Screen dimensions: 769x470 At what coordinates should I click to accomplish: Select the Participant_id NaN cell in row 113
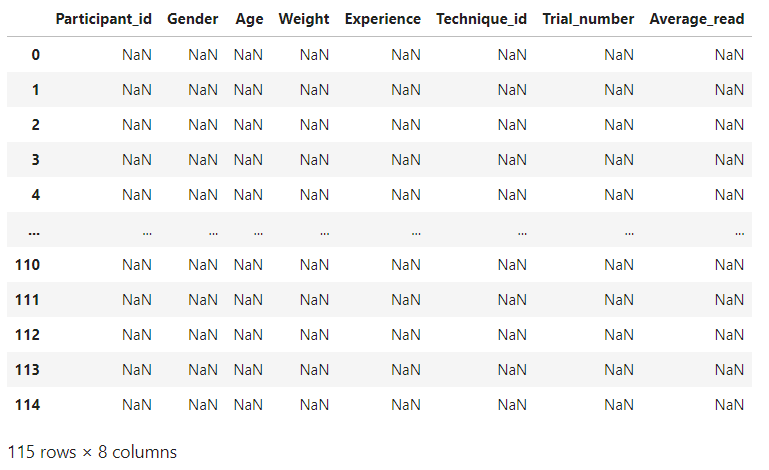point(137,370)
